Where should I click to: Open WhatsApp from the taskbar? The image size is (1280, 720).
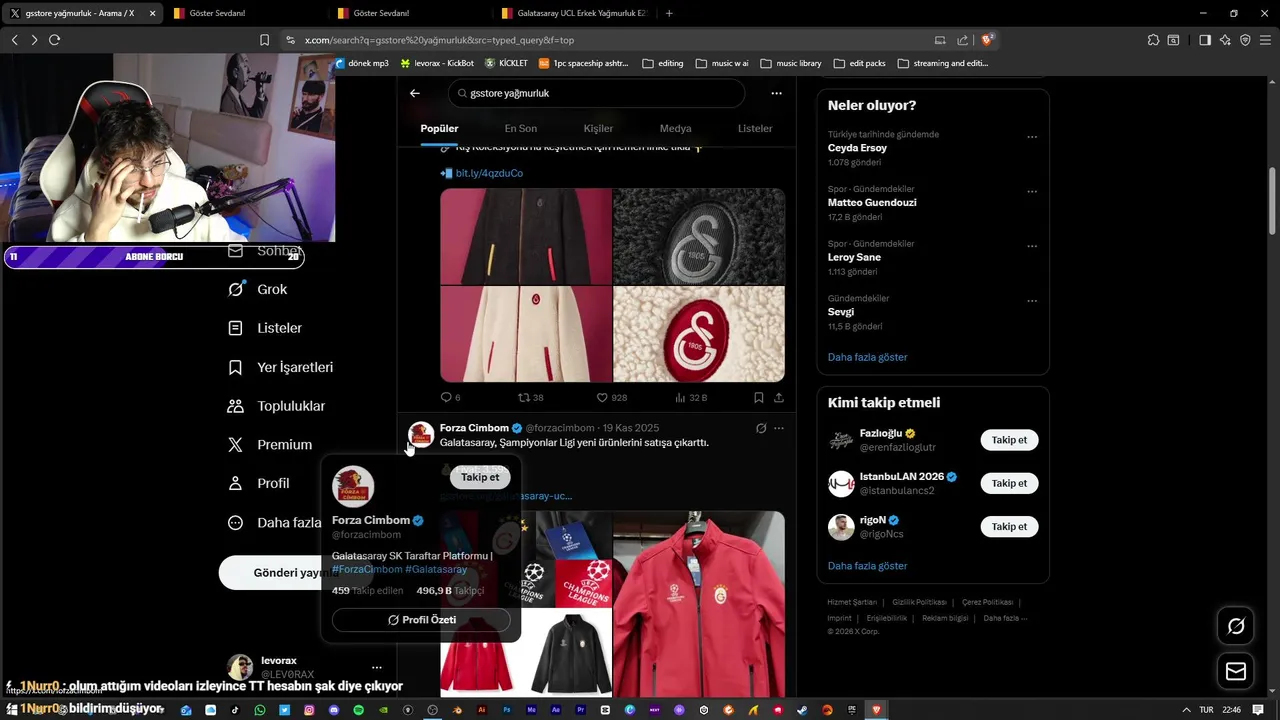(260, 710)
